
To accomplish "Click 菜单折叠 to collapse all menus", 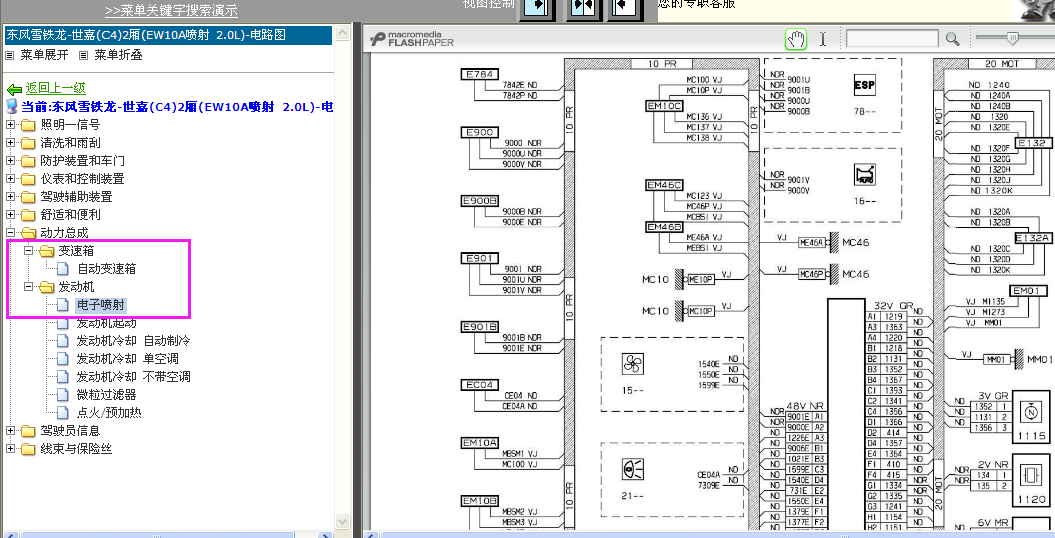I will click(x=118, y=55).
